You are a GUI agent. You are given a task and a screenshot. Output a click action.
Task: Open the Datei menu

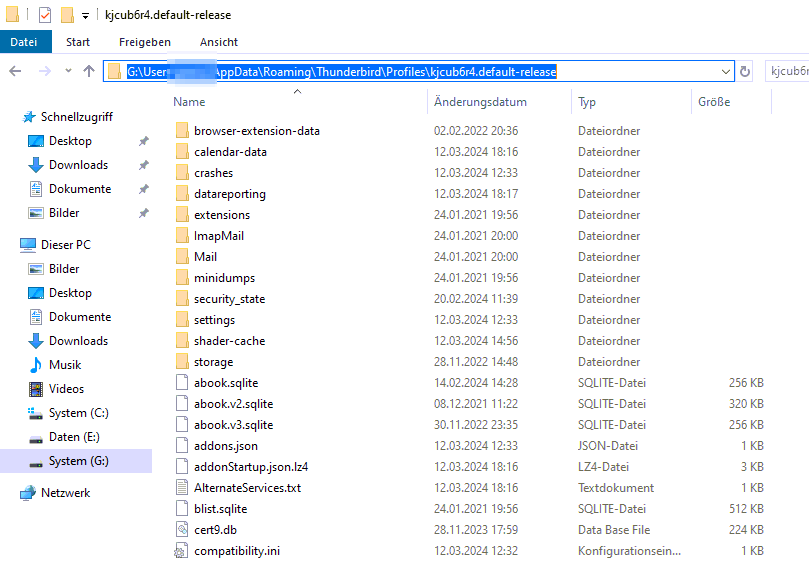(24, 42)
